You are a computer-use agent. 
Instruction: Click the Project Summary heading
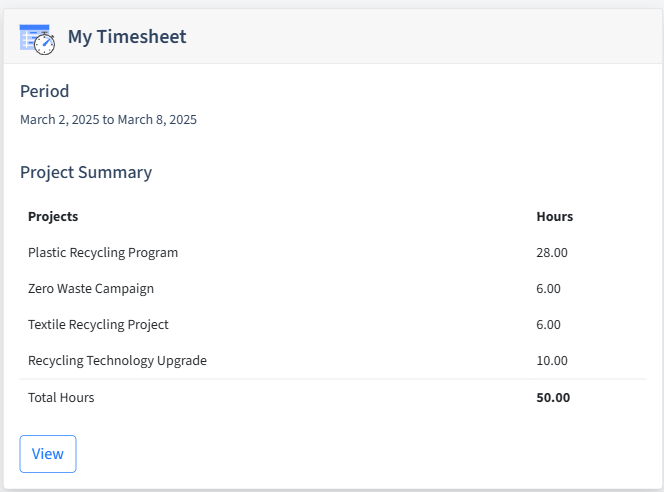click(86, 172)
